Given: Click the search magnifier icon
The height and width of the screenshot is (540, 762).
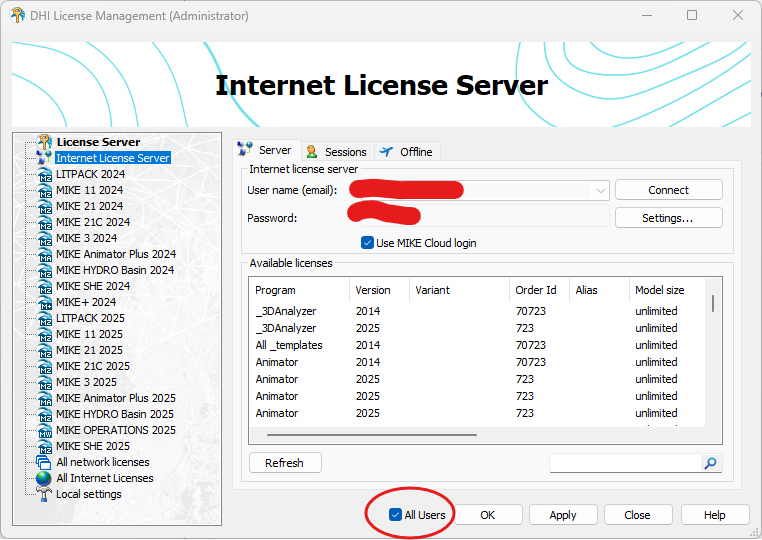Looking at the screenshot, I should coord(710,463).
